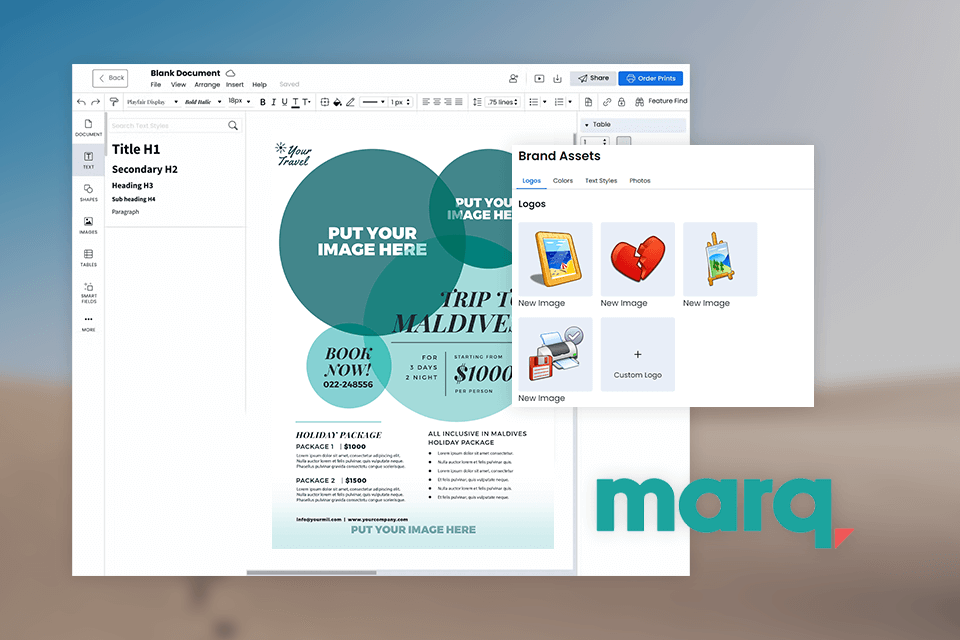Add a Custom Logo
The image size is (960, 640).
[x=637, y=355]
